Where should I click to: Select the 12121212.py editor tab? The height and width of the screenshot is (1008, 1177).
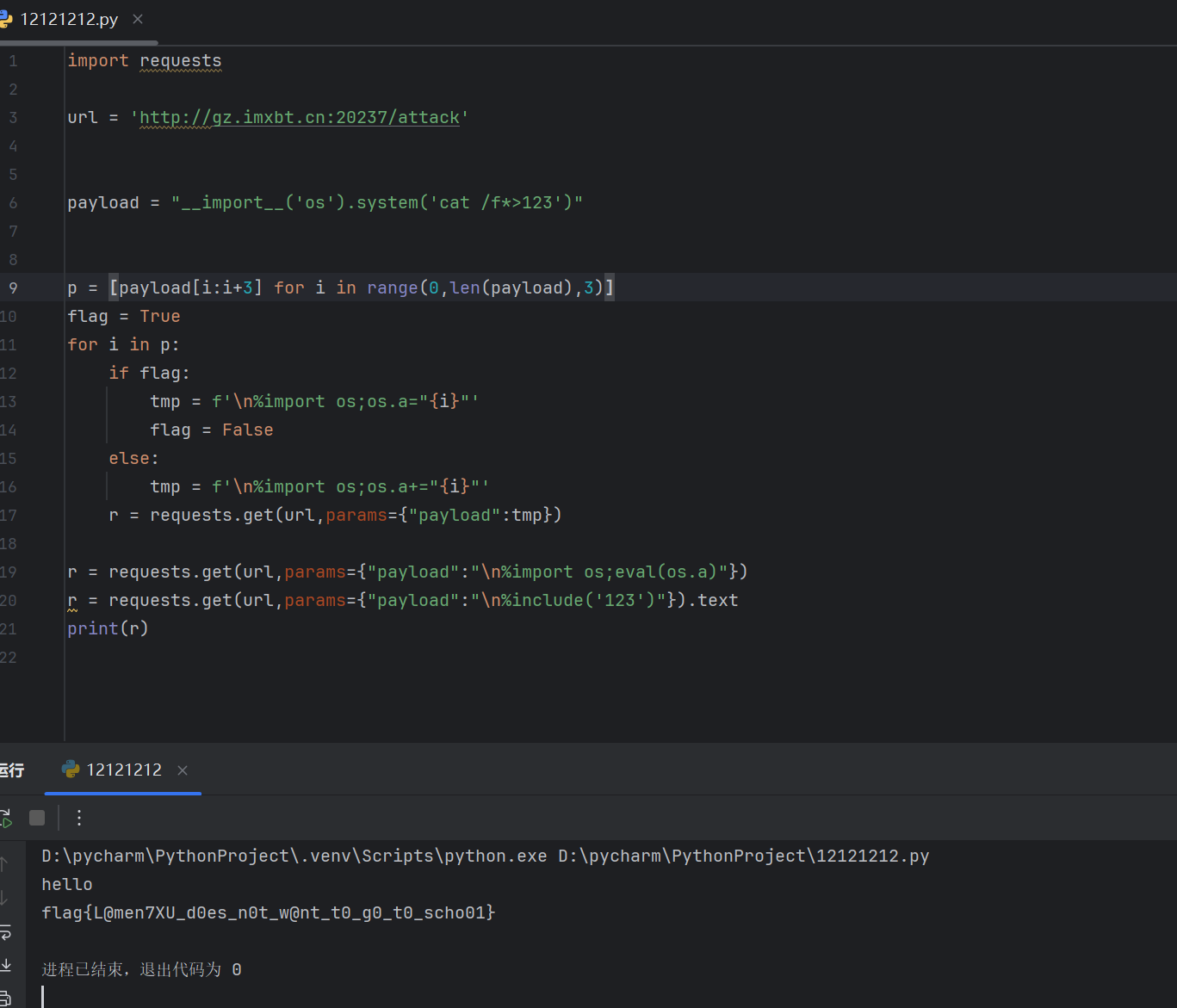pos(69,19)
